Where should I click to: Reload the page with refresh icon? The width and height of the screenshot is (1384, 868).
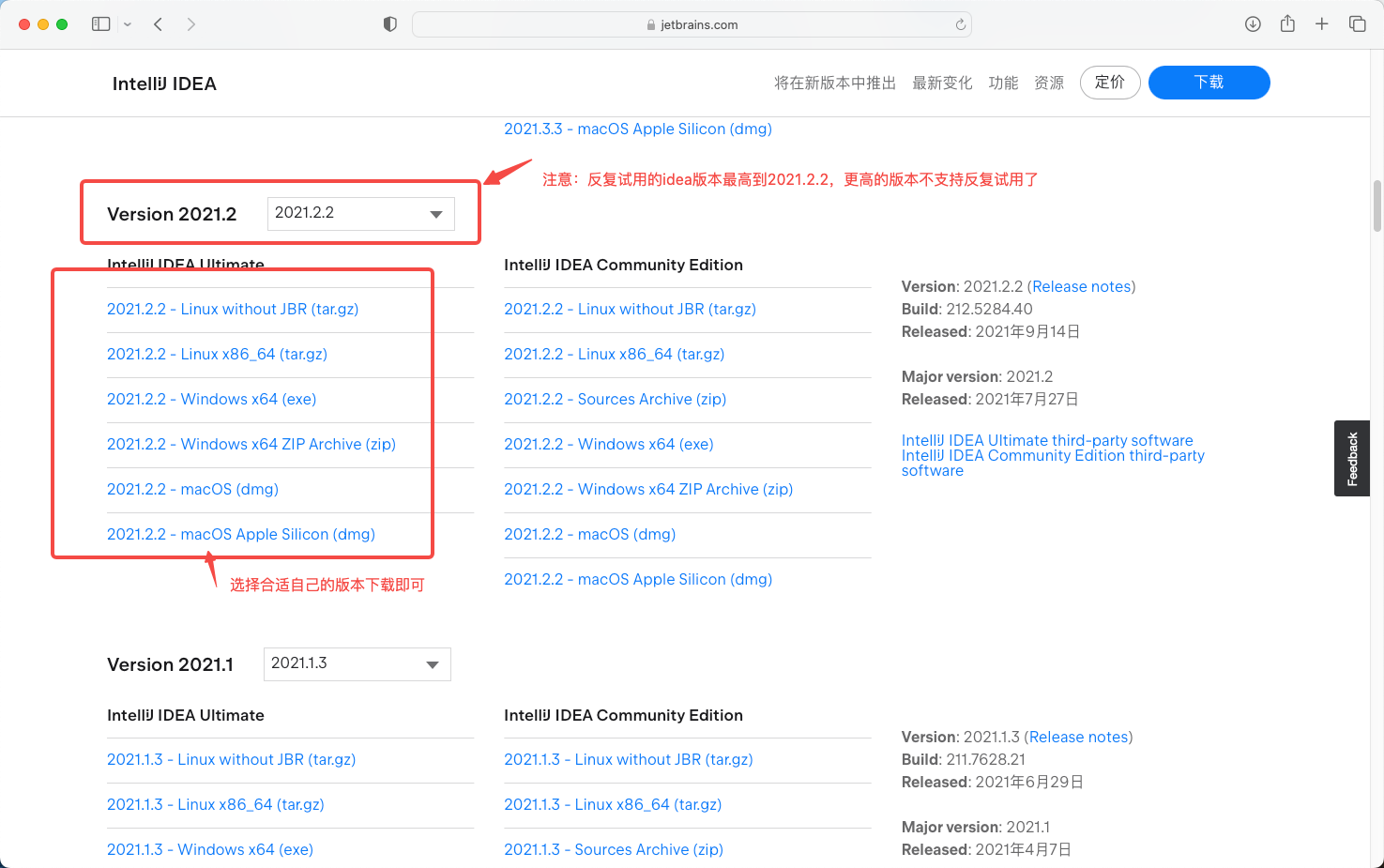click(x=960, y=24)
